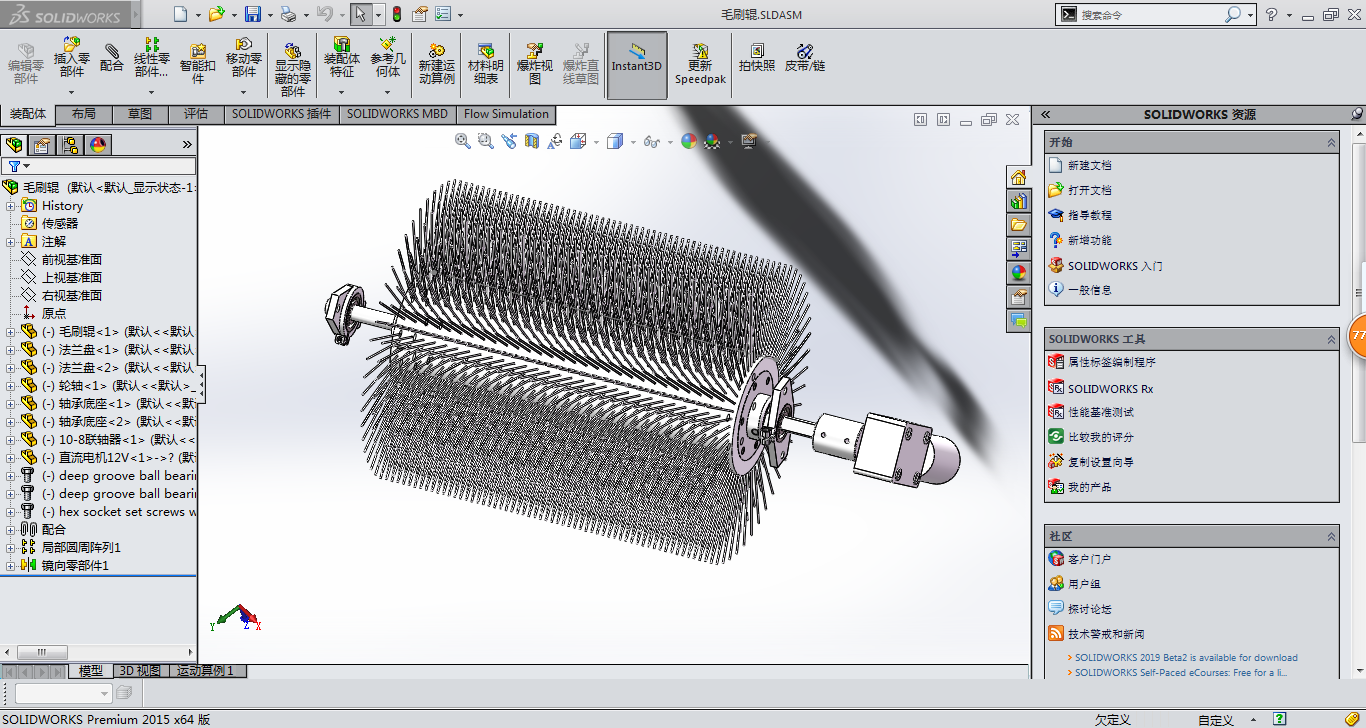Expand 法兰盘<1> component node
The width and height of the screenshot is (1366, 728).
[11, 350]
